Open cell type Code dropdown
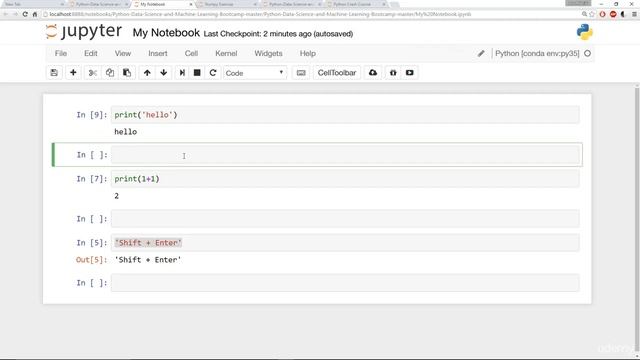640x360 pixels. point(255,73)
